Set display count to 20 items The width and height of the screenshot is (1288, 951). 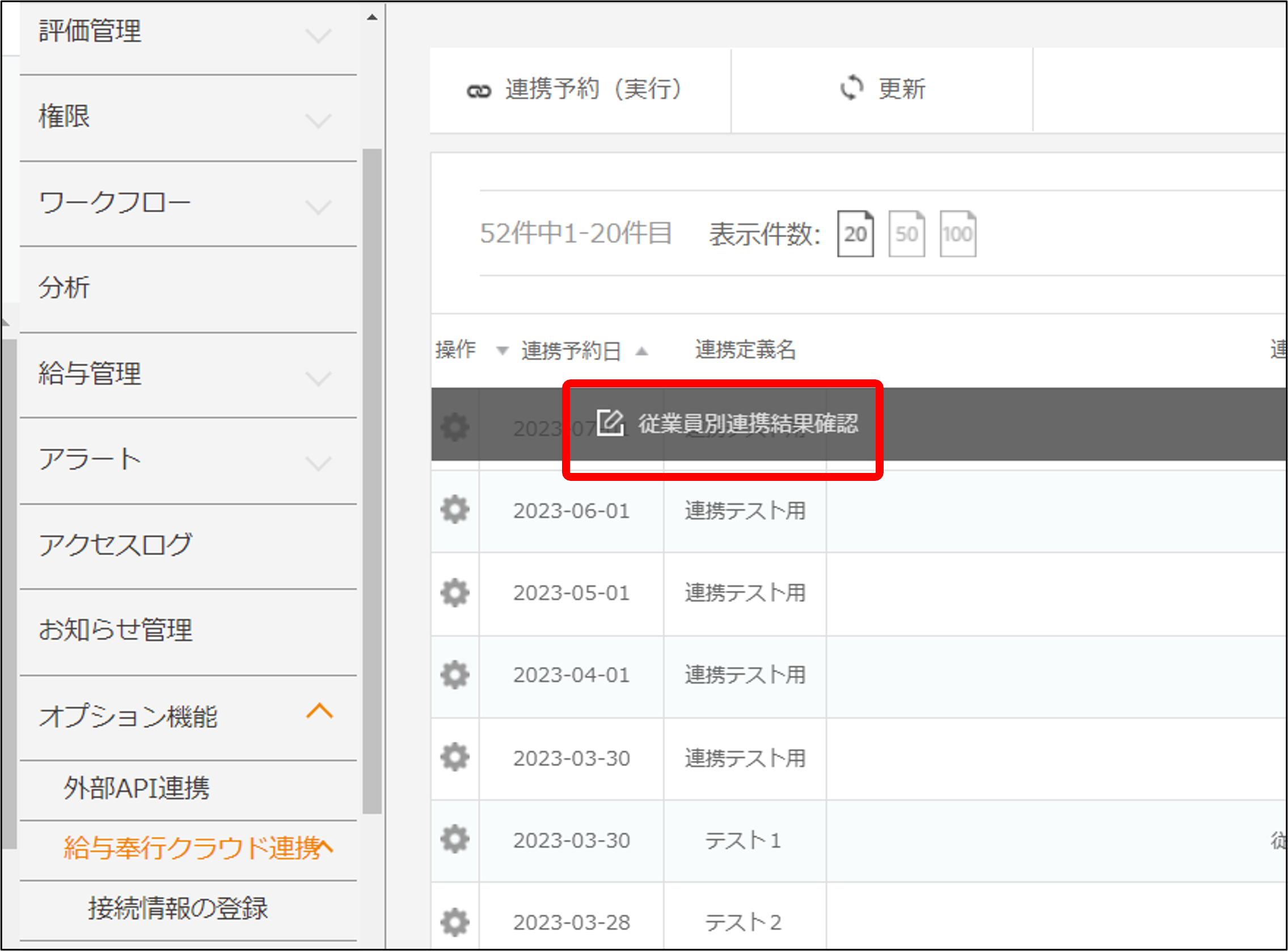coord(855,233)
